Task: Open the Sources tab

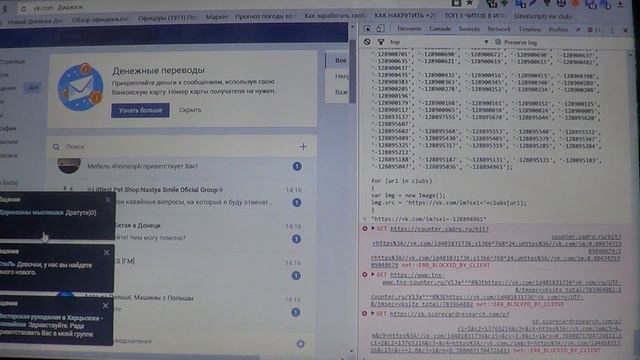Action: point(469,29)
